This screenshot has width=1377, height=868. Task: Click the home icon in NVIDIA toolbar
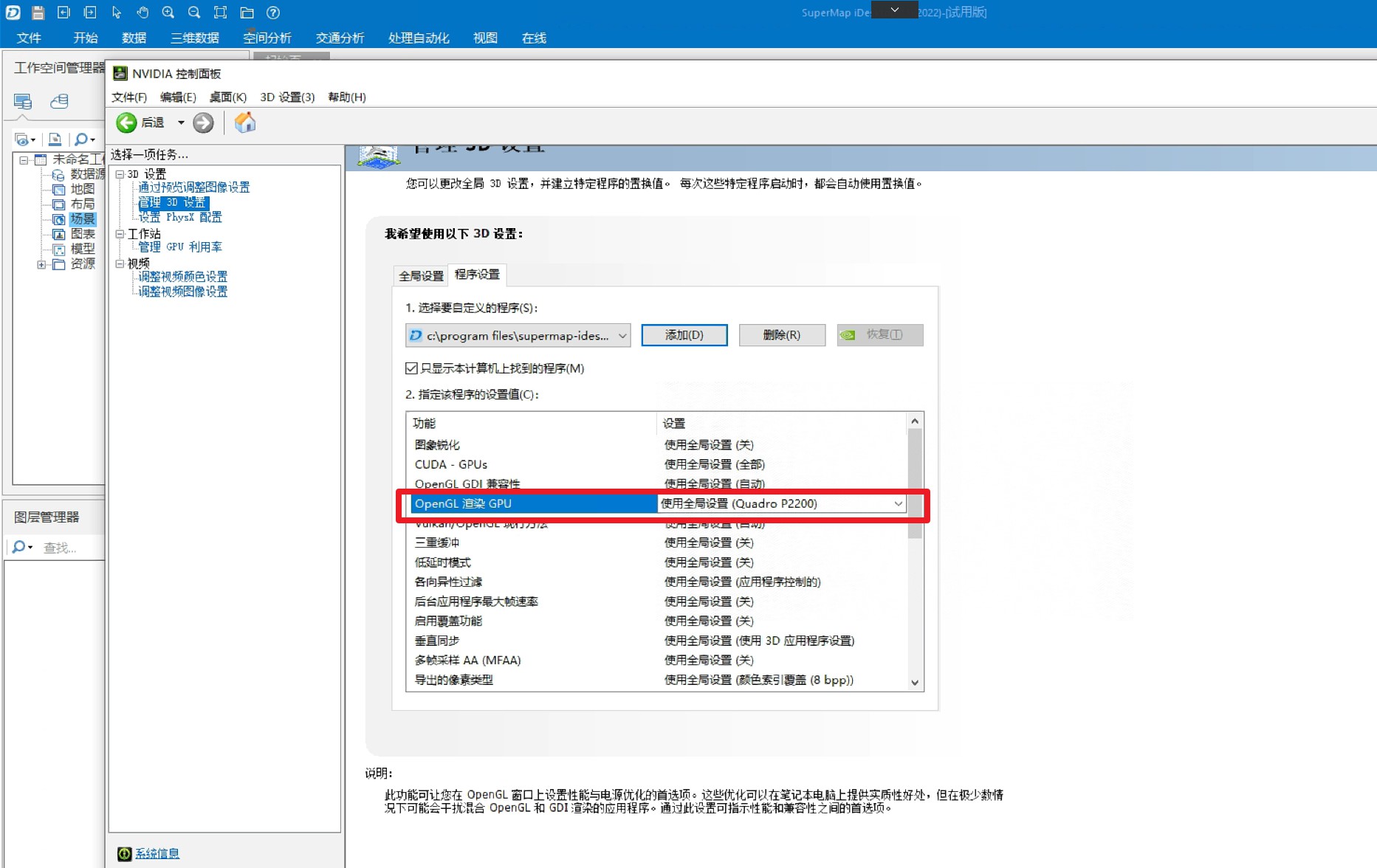pyautogui.click(x=245, y=122)
